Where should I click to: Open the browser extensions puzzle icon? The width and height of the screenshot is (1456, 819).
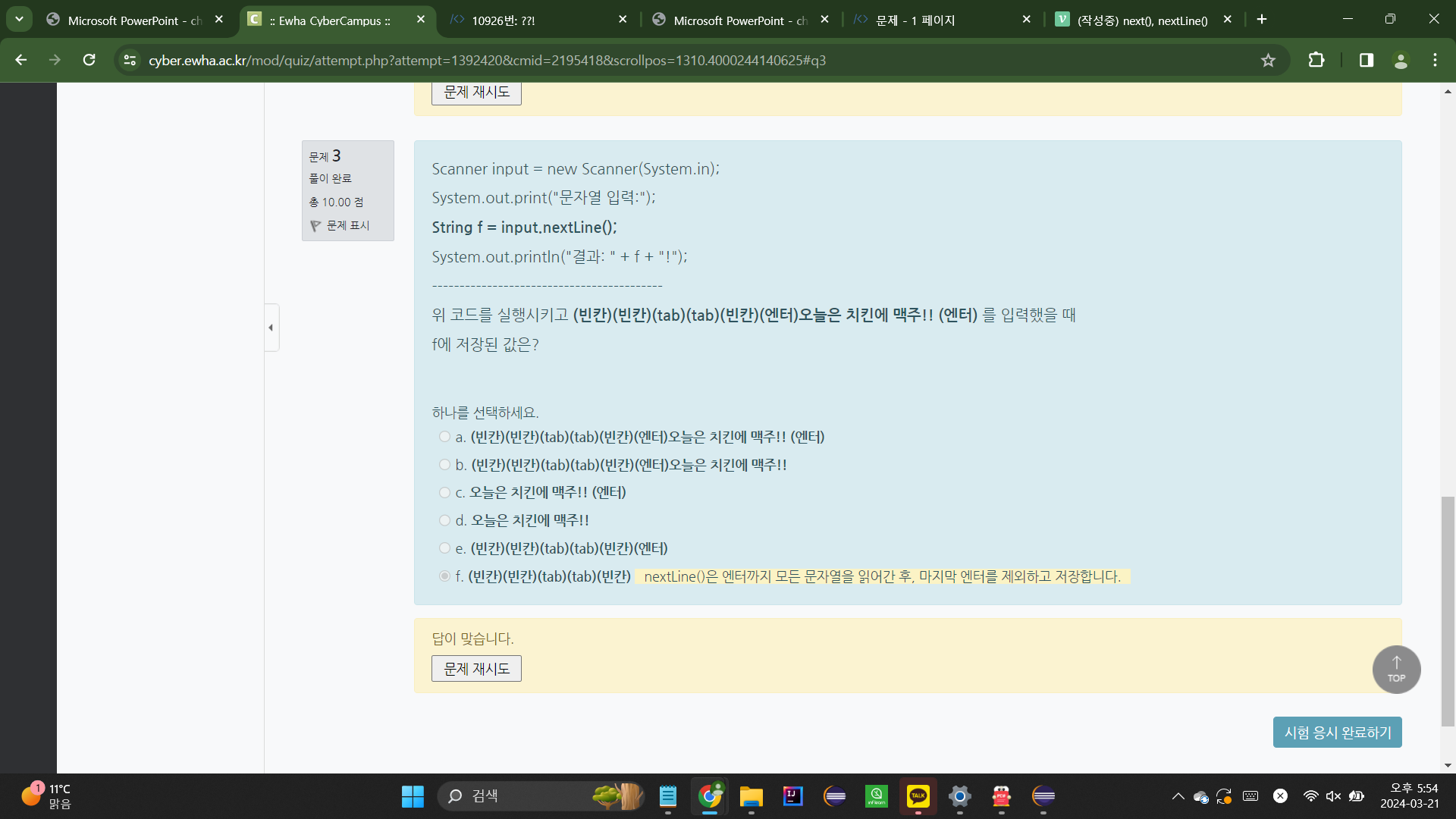click(1316, 60)
